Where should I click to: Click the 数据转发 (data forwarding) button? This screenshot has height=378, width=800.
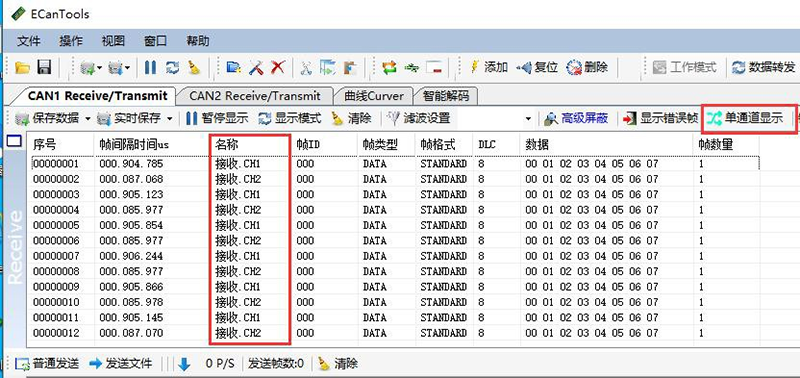(x=764, y=67)
